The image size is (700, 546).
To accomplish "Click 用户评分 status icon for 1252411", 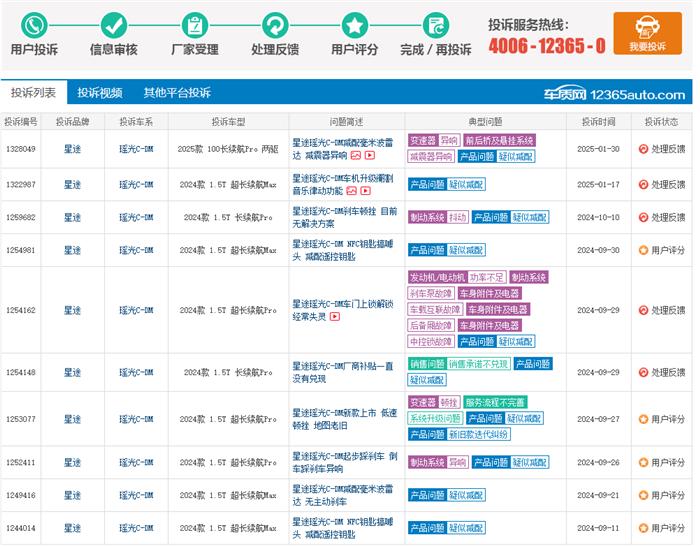I will 643,463.
